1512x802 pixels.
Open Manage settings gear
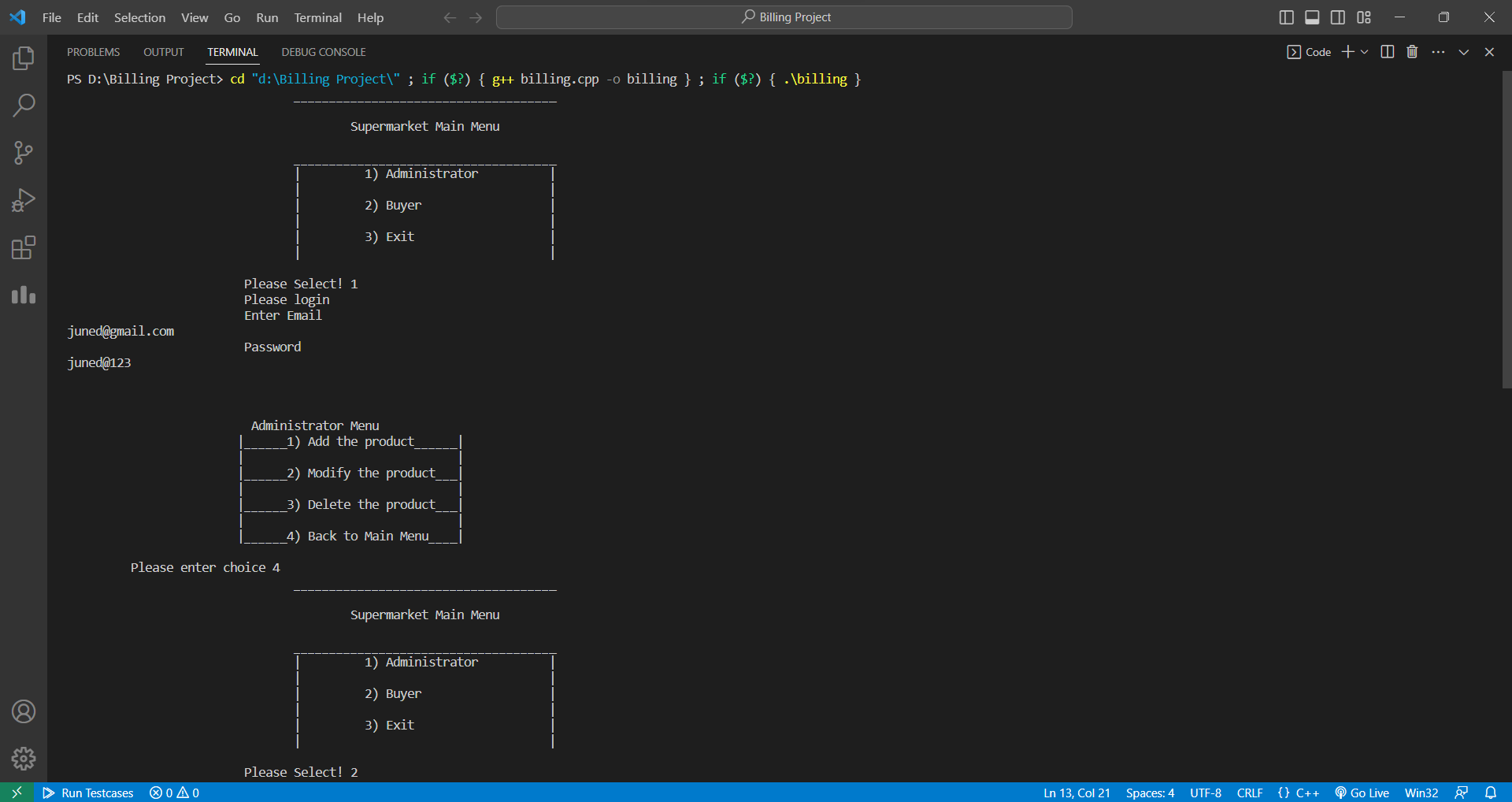point(24,758)
